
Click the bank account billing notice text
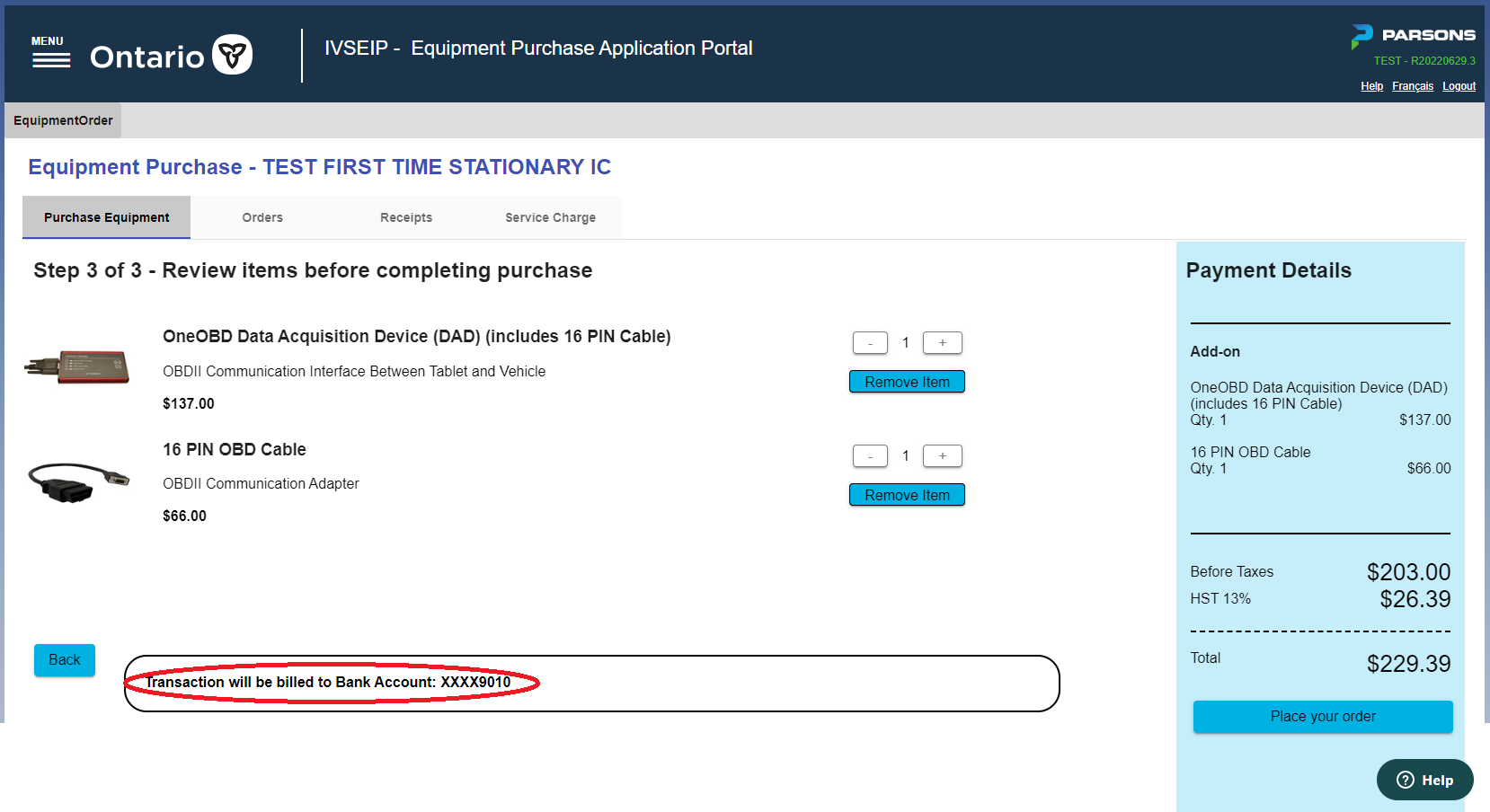(x=328, y=683)
